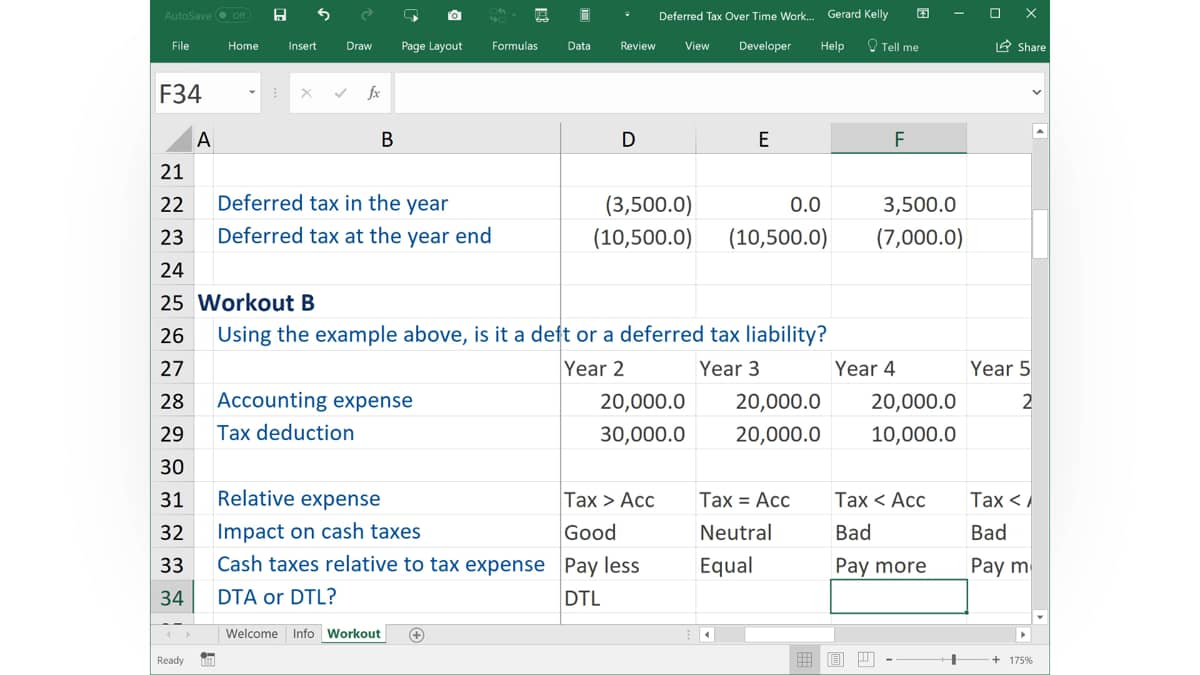
Task: Click the zoom in plus button
Action: pos(996,660)
